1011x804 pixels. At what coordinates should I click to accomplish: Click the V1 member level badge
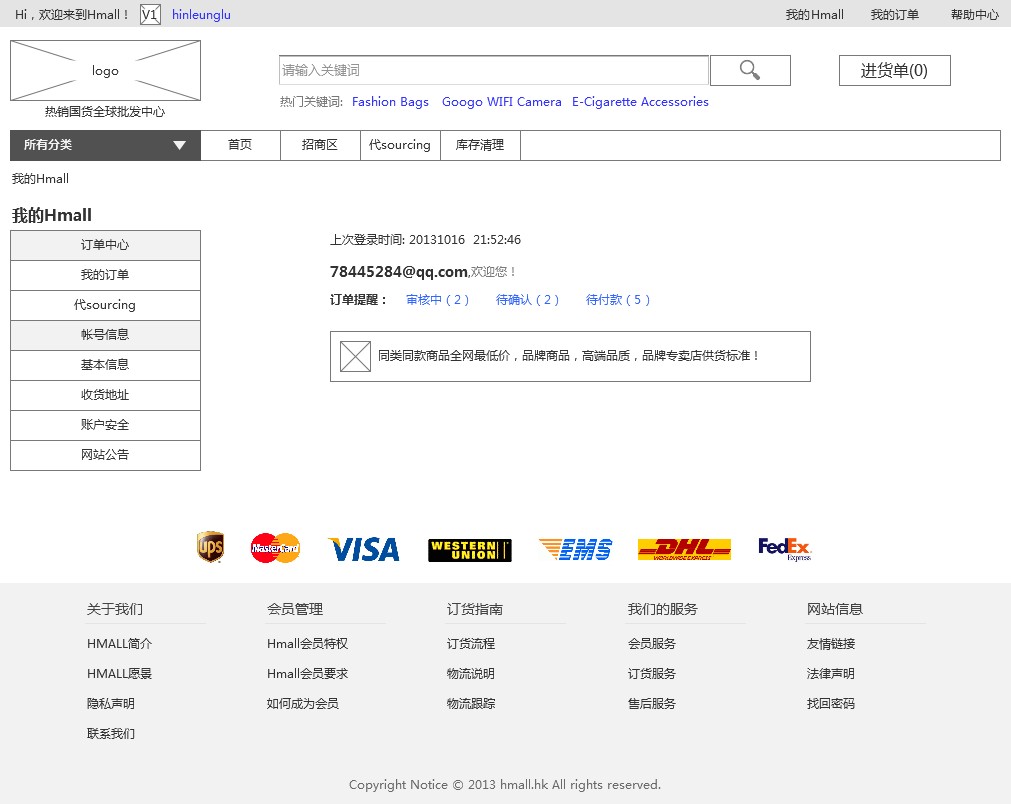tap(150, 15)
